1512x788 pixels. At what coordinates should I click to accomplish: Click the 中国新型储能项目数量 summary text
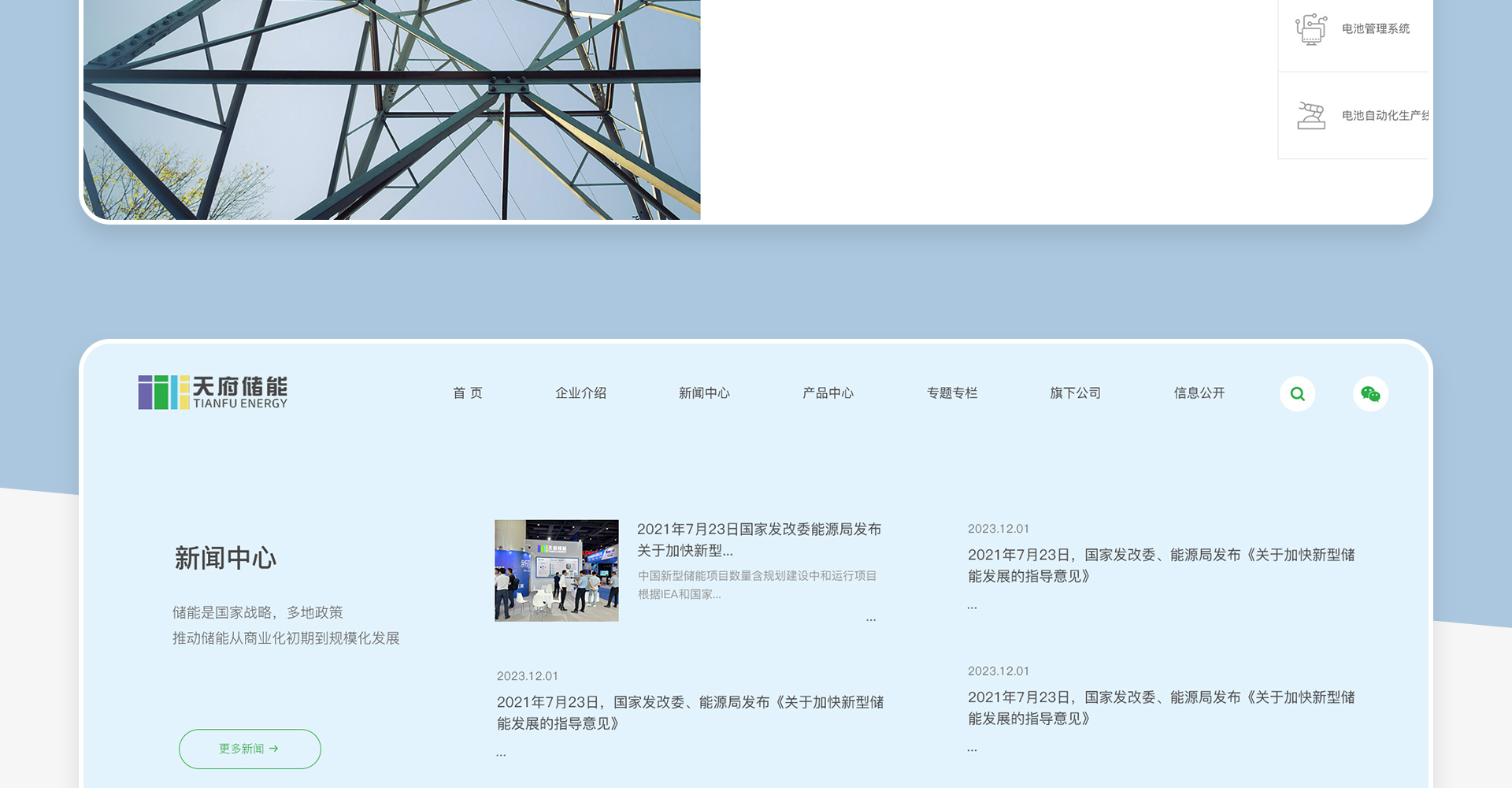tap(757, 585)
